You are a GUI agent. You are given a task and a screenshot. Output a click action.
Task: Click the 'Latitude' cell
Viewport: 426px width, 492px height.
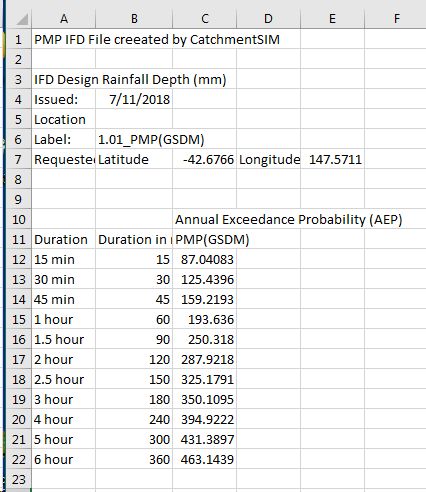tap(134, 159)
